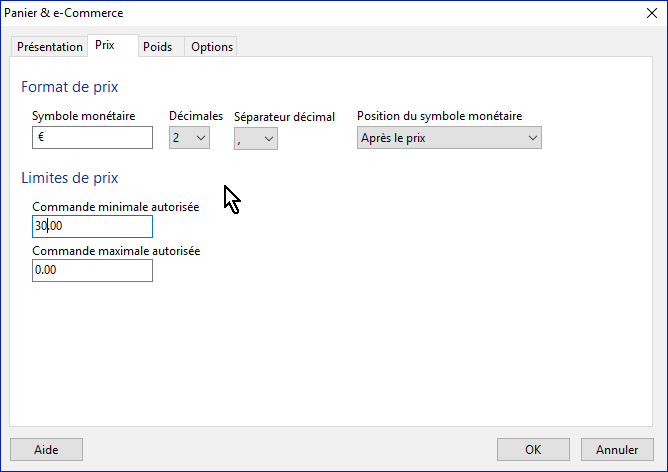Image resolution: width=668 pixels, height=472 pixels.
Task: Switch to the Présentation tab
Action: (x=50, y=47)
